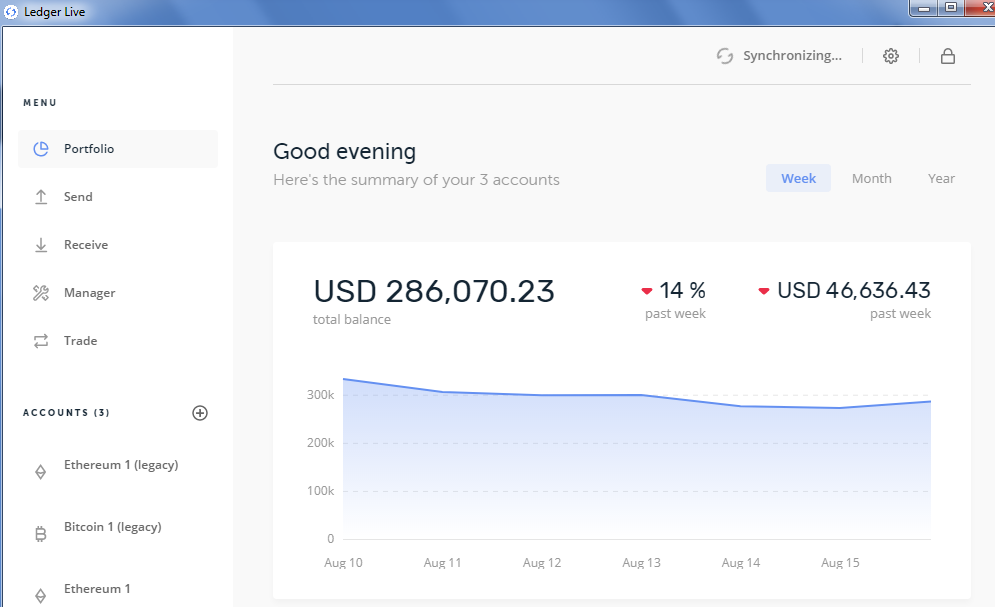Image resolution: width=995 pixels, height=607 pixels.
Task: Click the red down arrow beside USD 46,636.43
Action: [764, 291]
